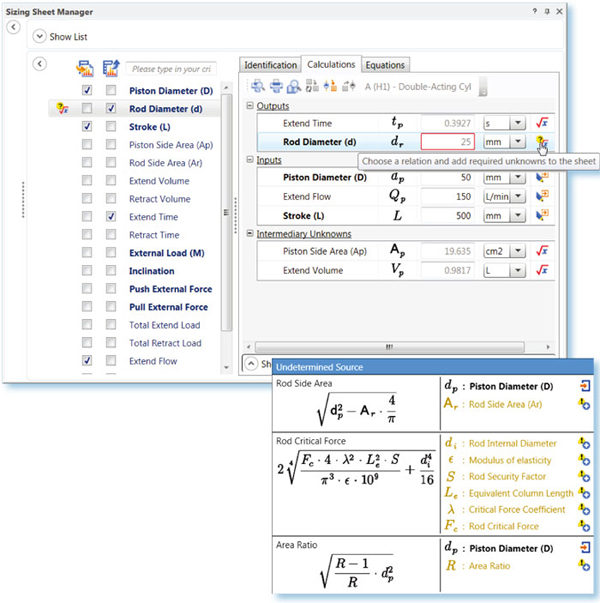Click the Piston Diameter value field
600x603 pixels.
pos(448,177)
